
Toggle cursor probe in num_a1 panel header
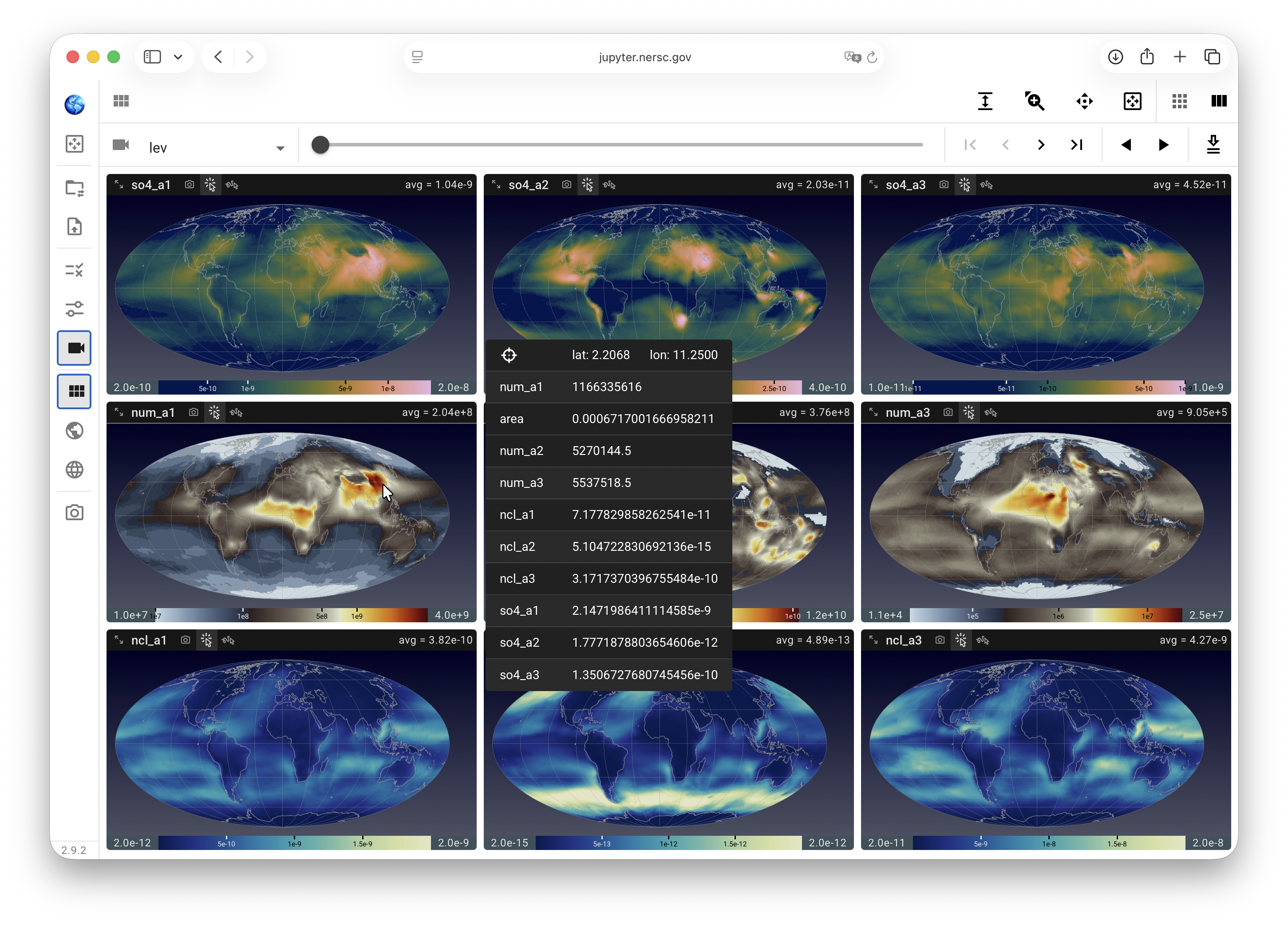[214, 412]
